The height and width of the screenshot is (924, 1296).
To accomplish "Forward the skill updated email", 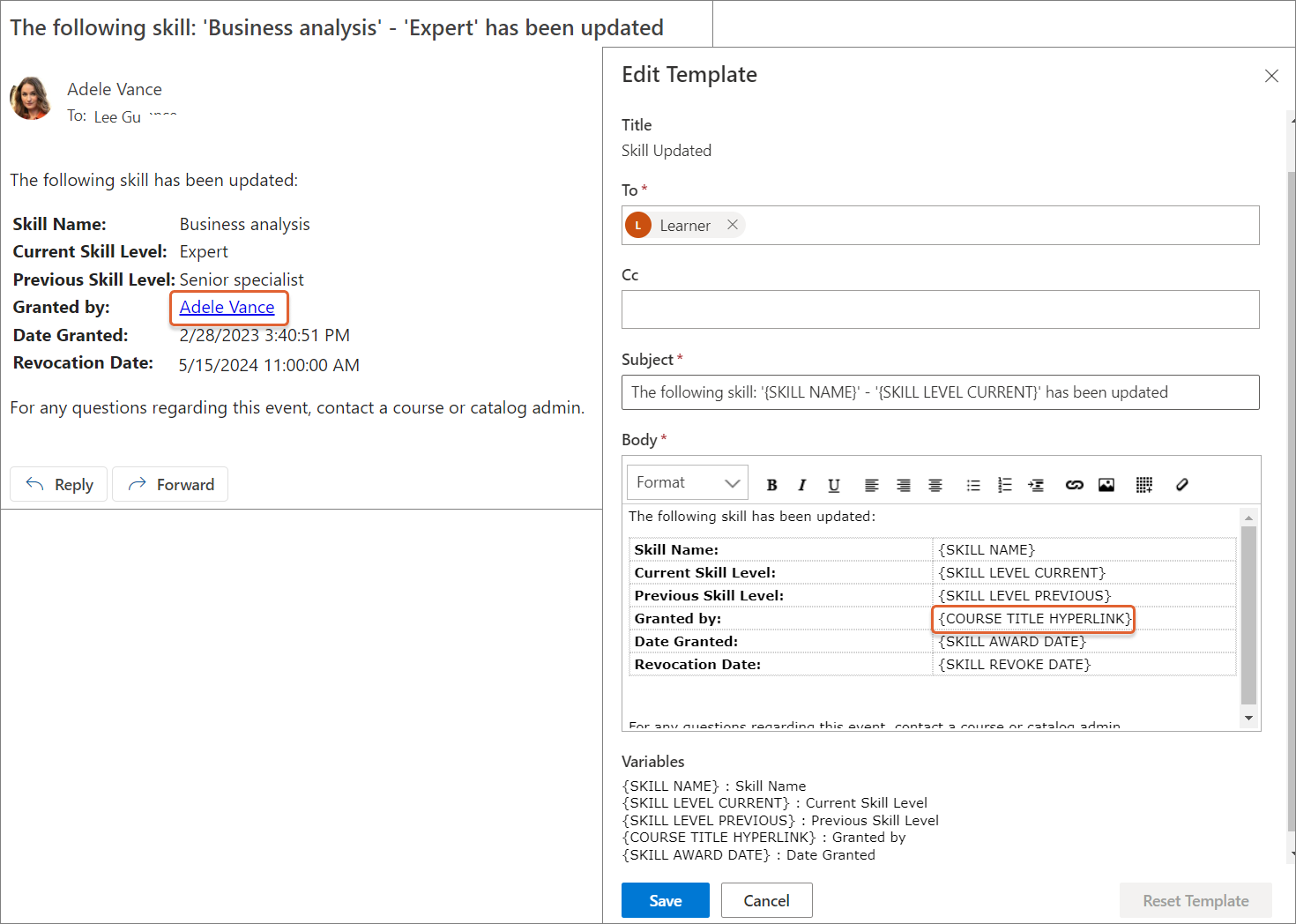I will tap(170, 484).
